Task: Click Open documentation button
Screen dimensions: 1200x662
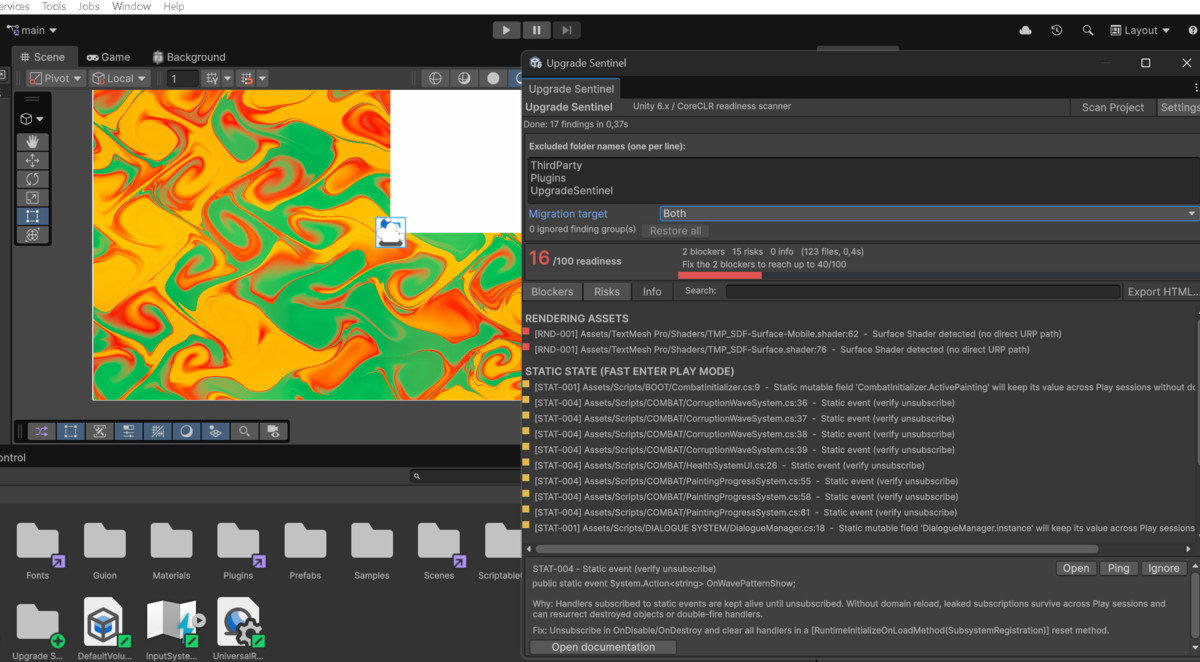Action: click(603, 647)
